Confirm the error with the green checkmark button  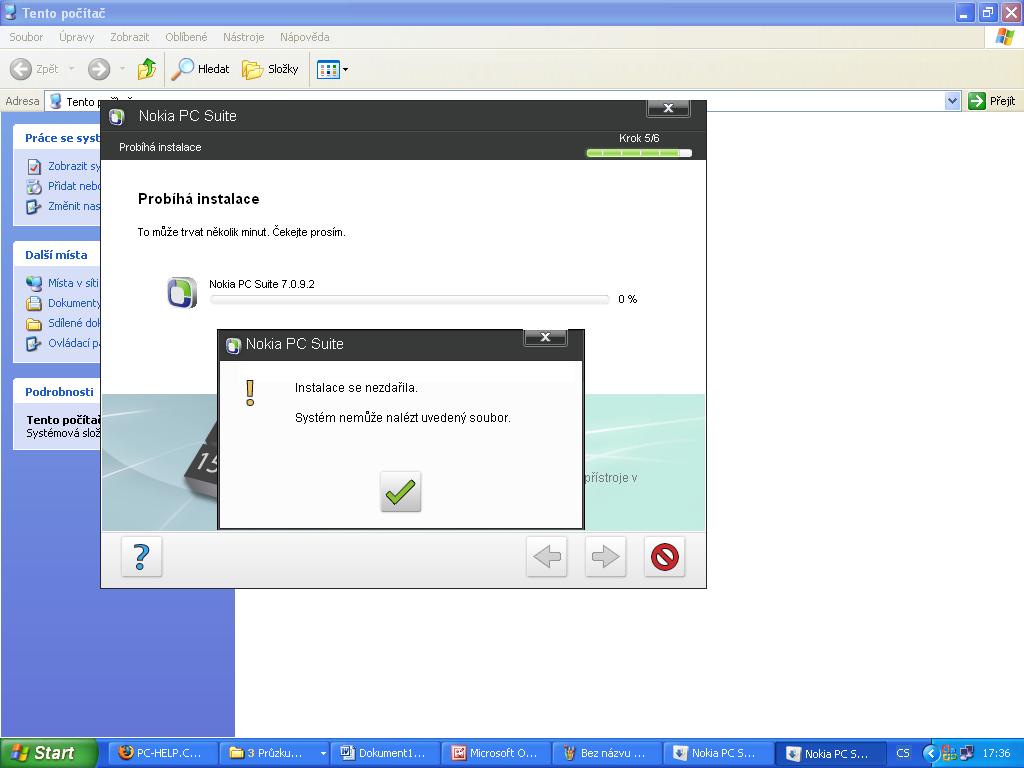[x=400, y=492]
